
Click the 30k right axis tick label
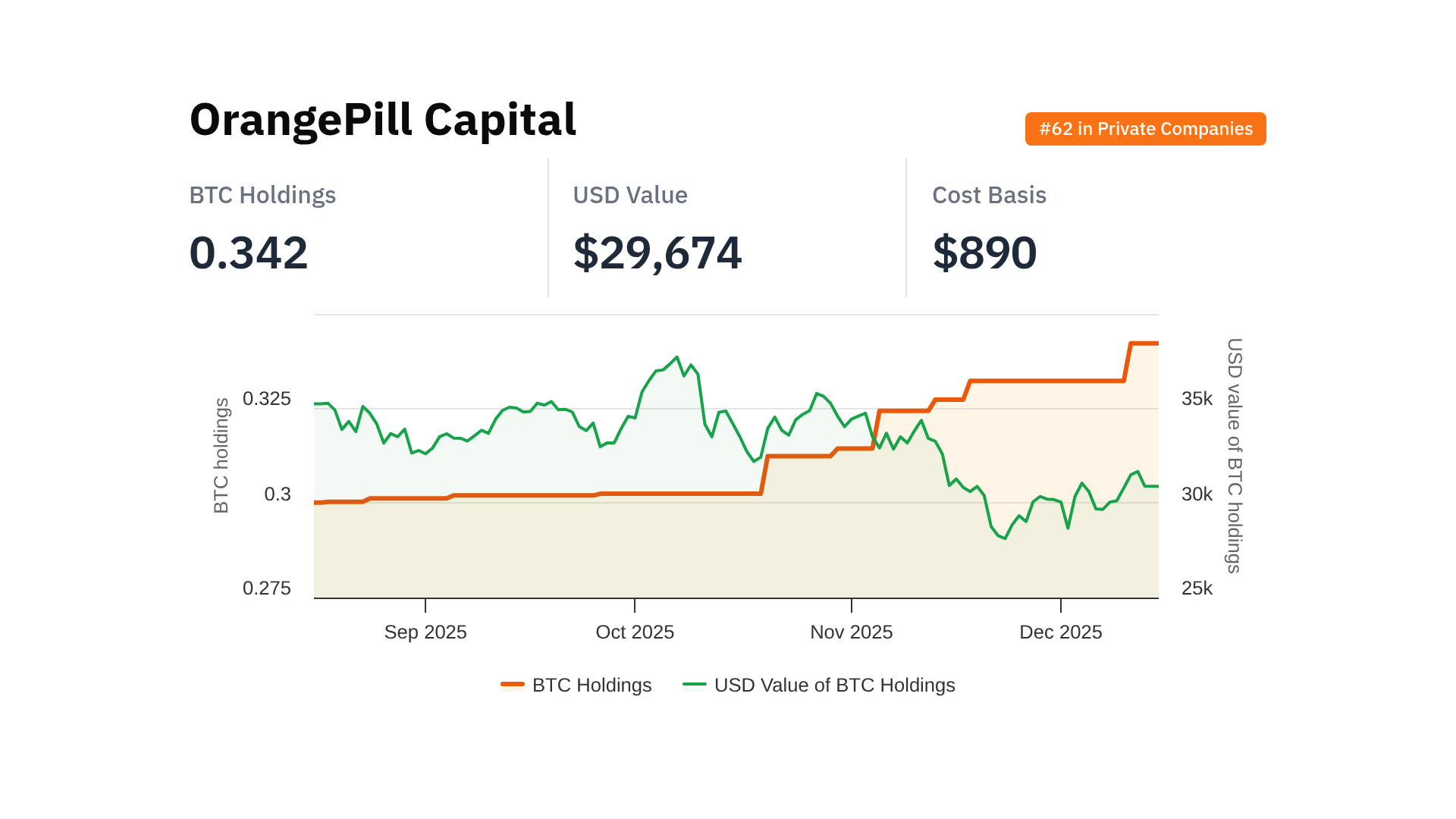pyautogui.click(x=1197, y=494)
